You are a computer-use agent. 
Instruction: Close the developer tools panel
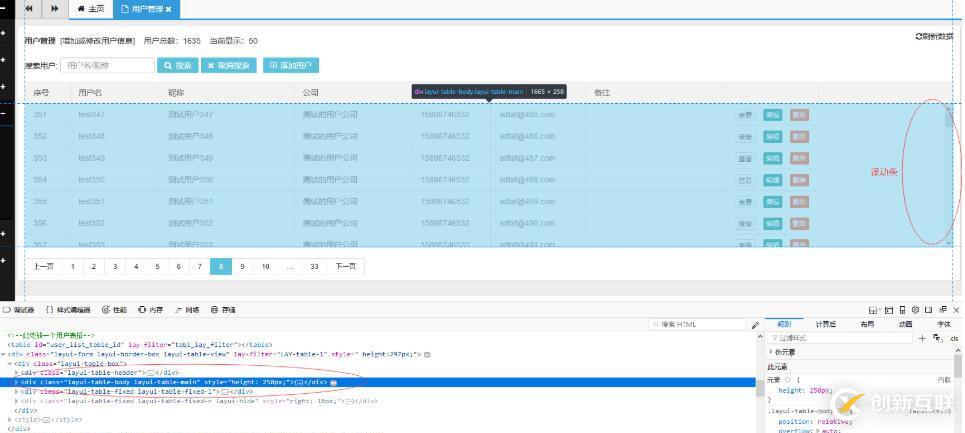956,310
